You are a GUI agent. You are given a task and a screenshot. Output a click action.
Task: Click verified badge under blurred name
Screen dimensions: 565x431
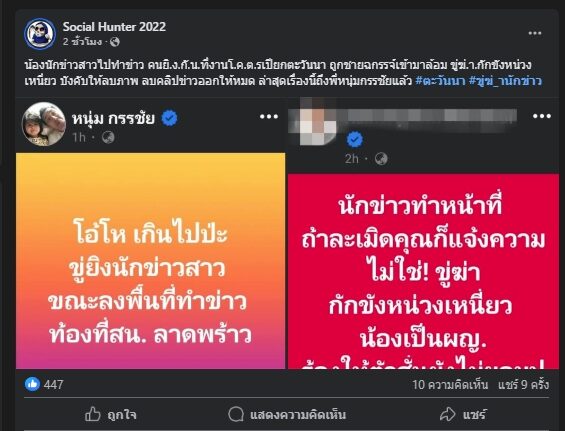(x=355, y=140)
